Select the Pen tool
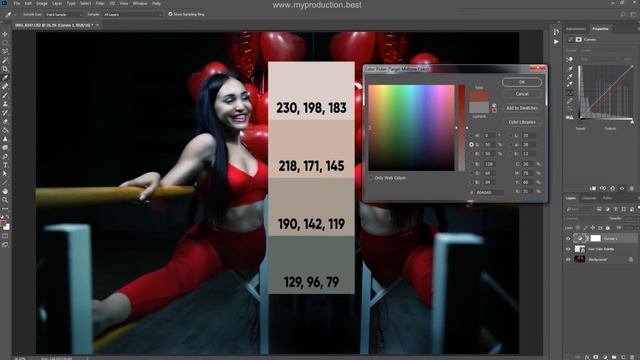 point(5,156)
